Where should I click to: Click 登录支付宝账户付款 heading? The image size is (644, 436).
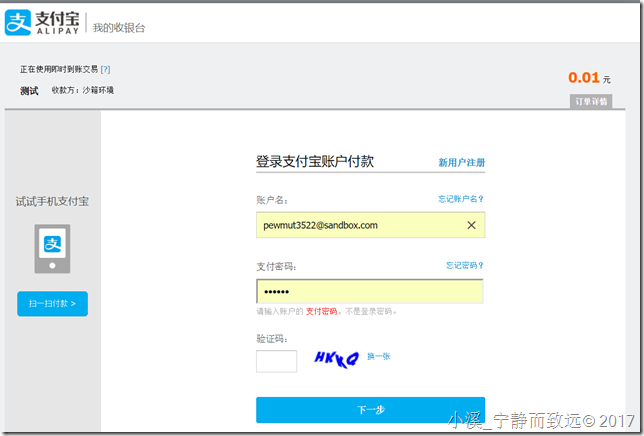[315, 161]
